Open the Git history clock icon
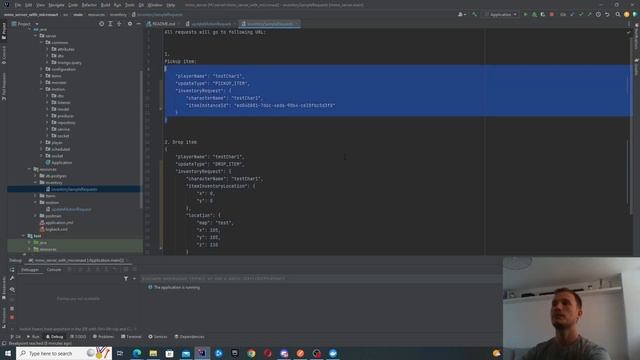 (598, 15)
